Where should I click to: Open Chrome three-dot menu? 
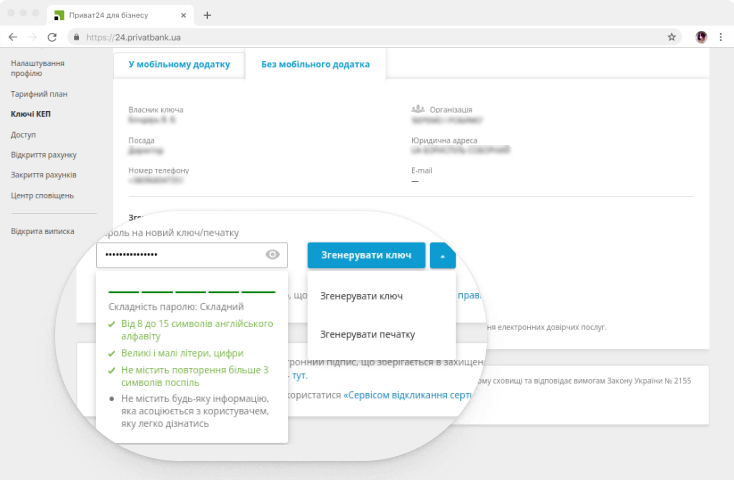tap(722, 36)
